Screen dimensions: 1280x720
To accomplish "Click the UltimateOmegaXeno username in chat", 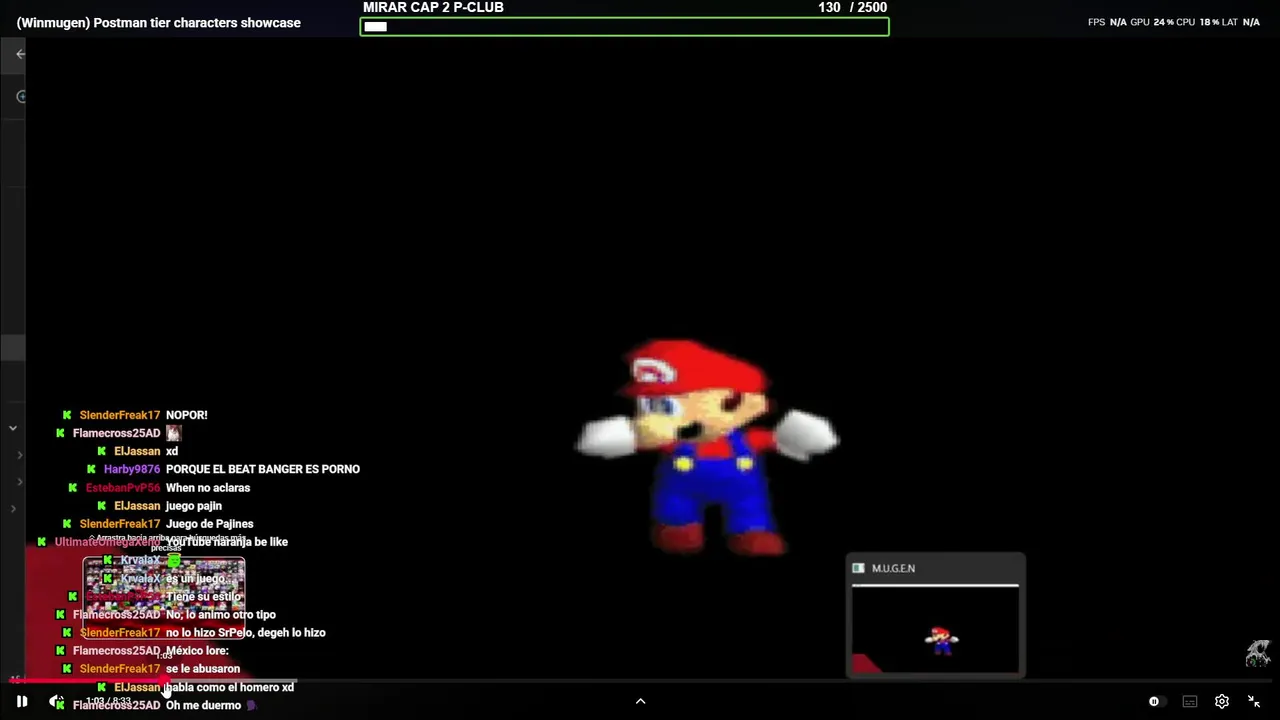I will tap(107, 542).
